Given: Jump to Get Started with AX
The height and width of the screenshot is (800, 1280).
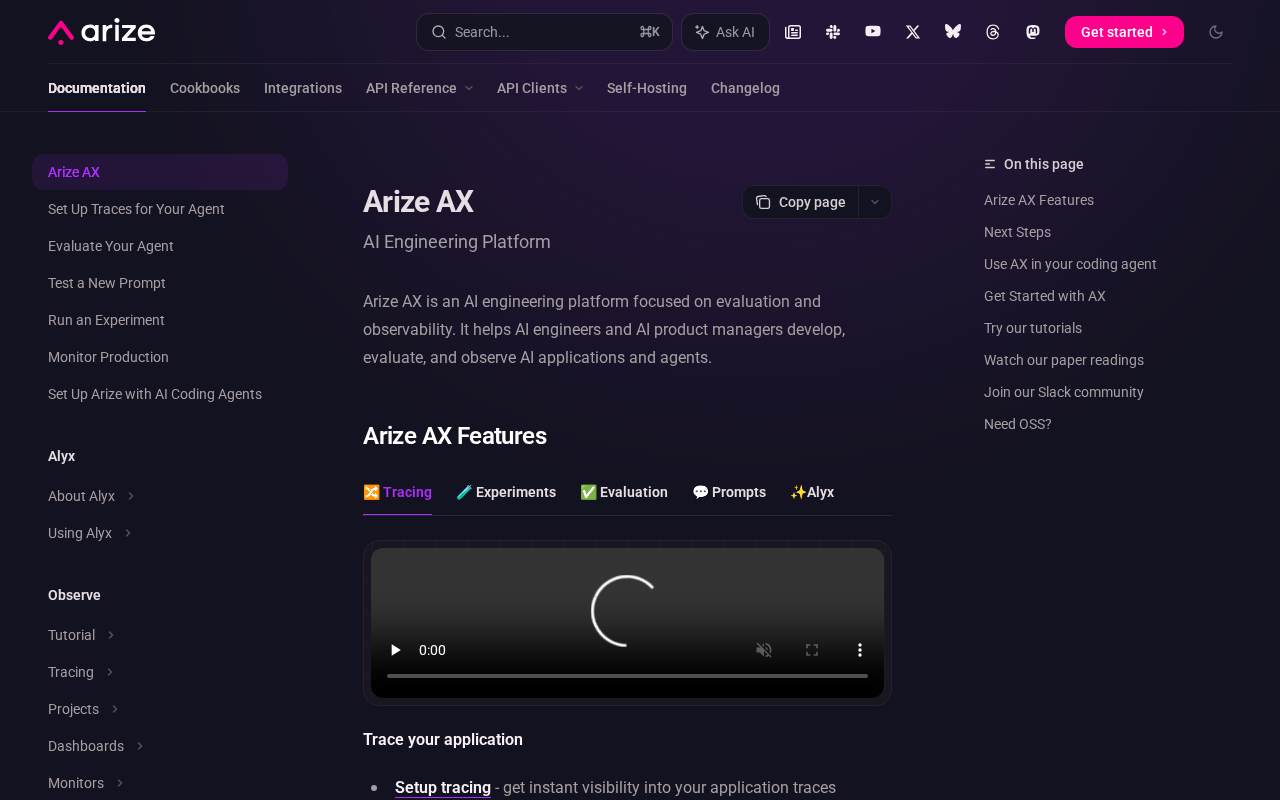Looking at the screenshot, I should pos(1045,296).
